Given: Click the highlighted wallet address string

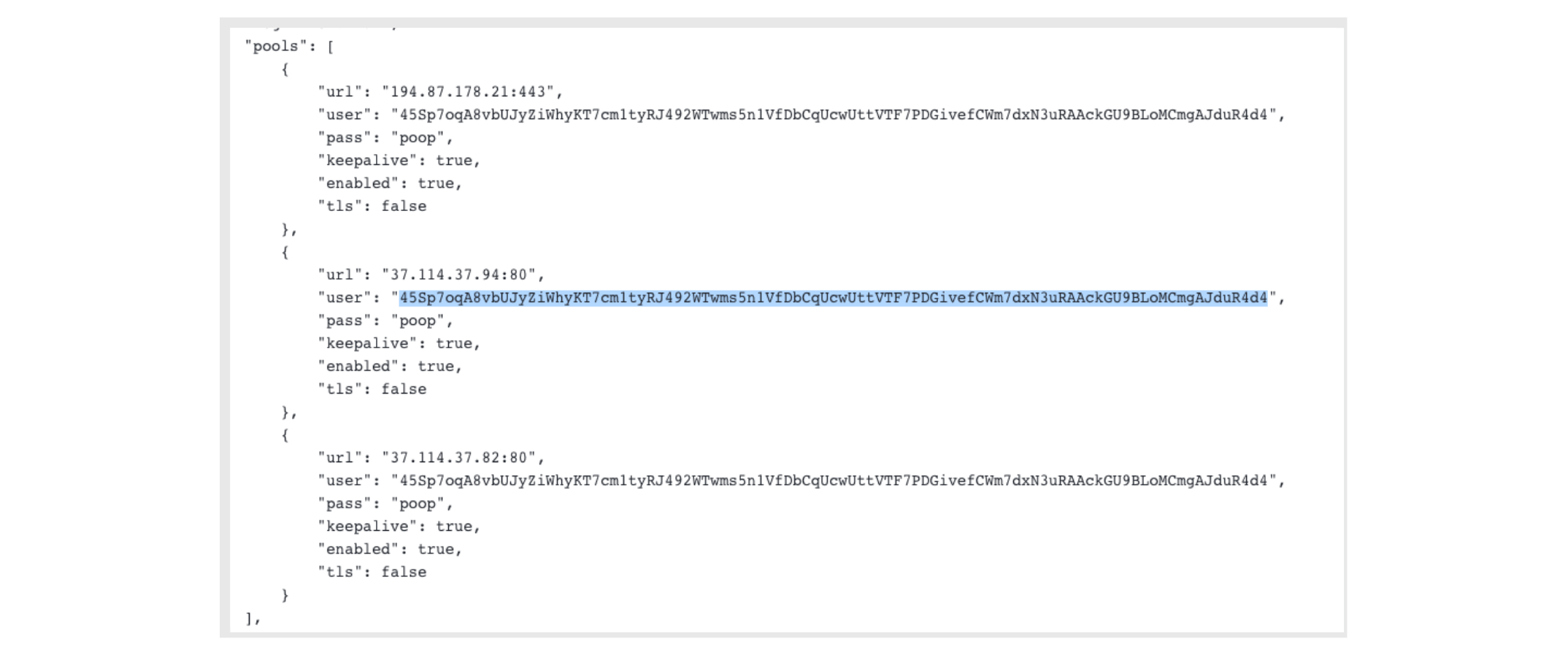Looking at the screenshot, I should point(833,298).
